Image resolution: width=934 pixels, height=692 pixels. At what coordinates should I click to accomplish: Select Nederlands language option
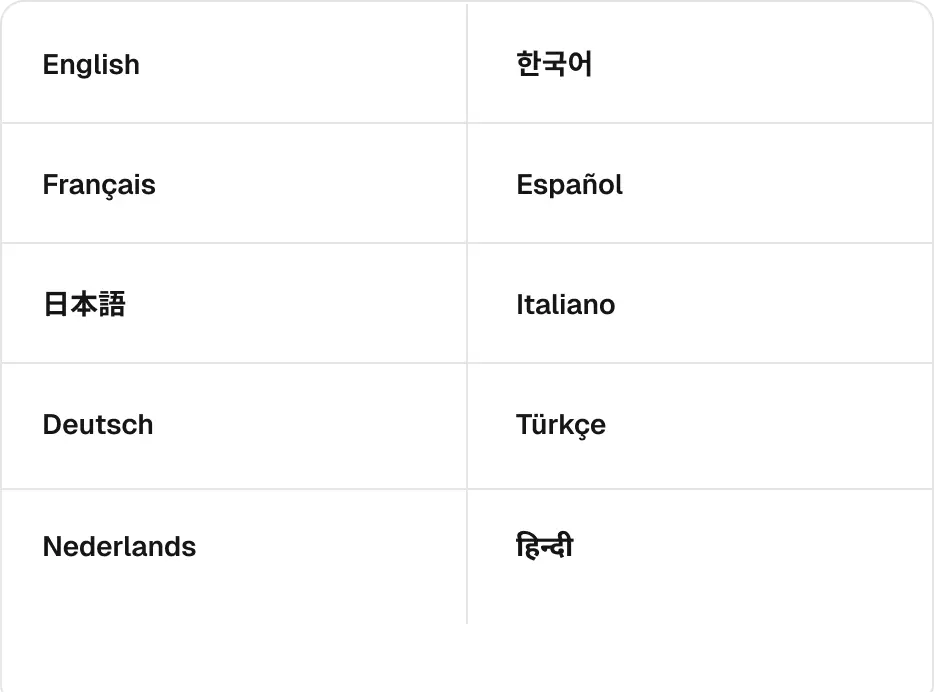pos(119,547)
